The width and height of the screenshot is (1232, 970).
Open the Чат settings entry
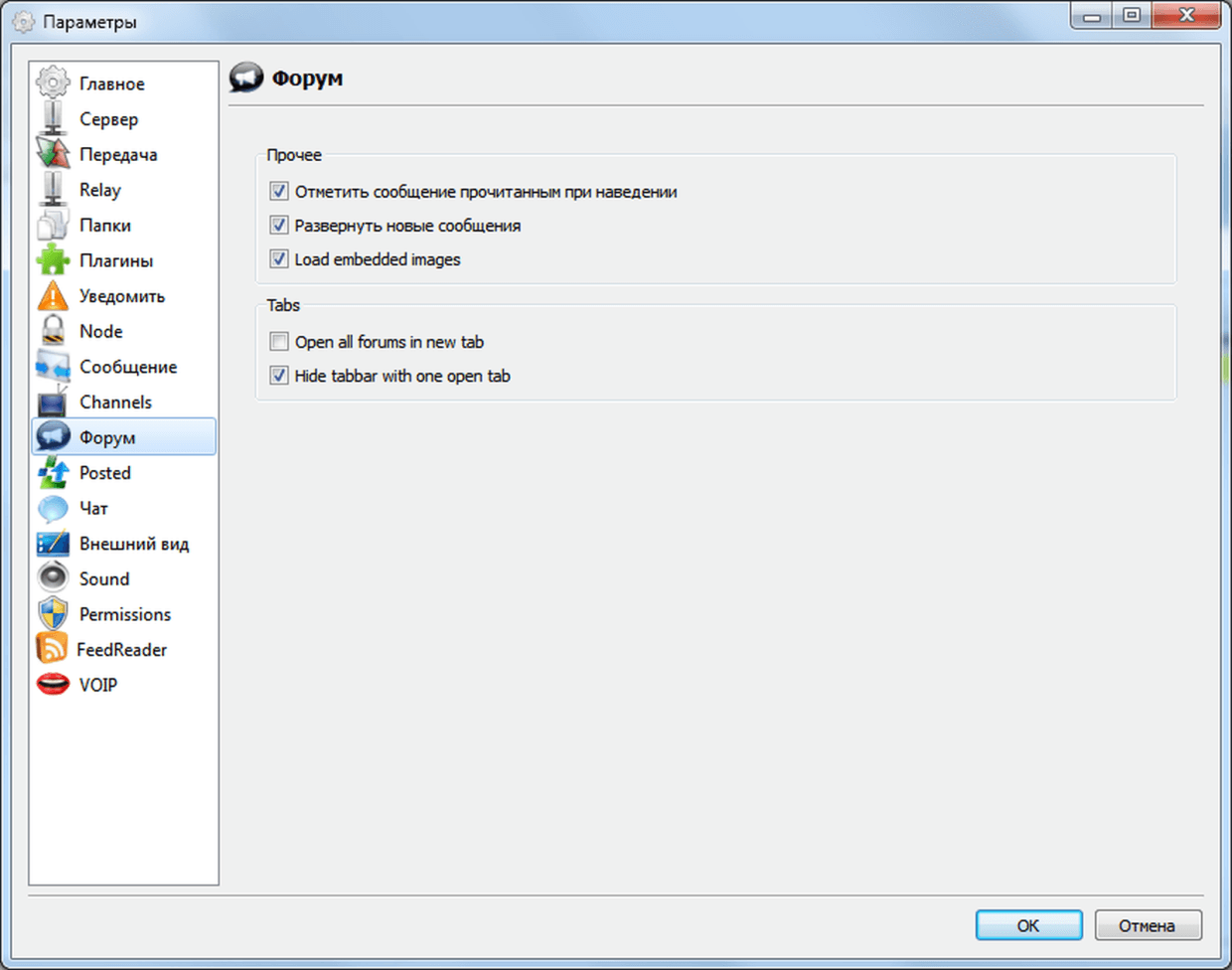(93, 508)
